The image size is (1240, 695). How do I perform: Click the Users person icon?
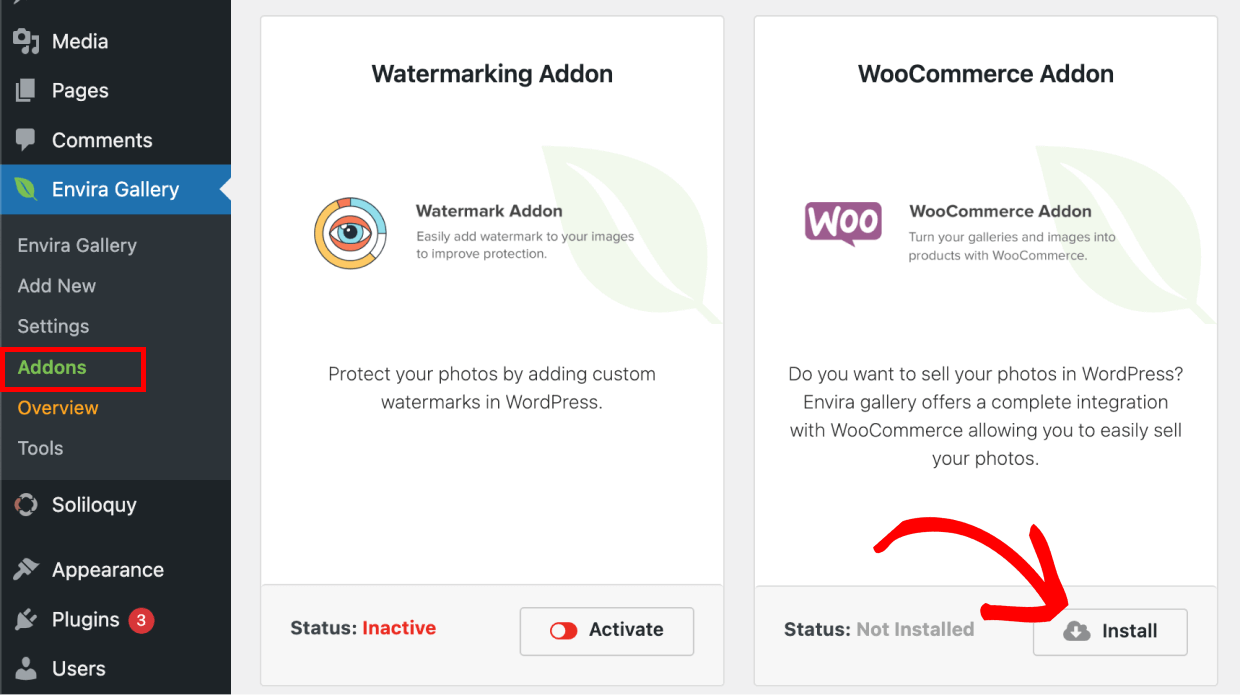[26, 668]
